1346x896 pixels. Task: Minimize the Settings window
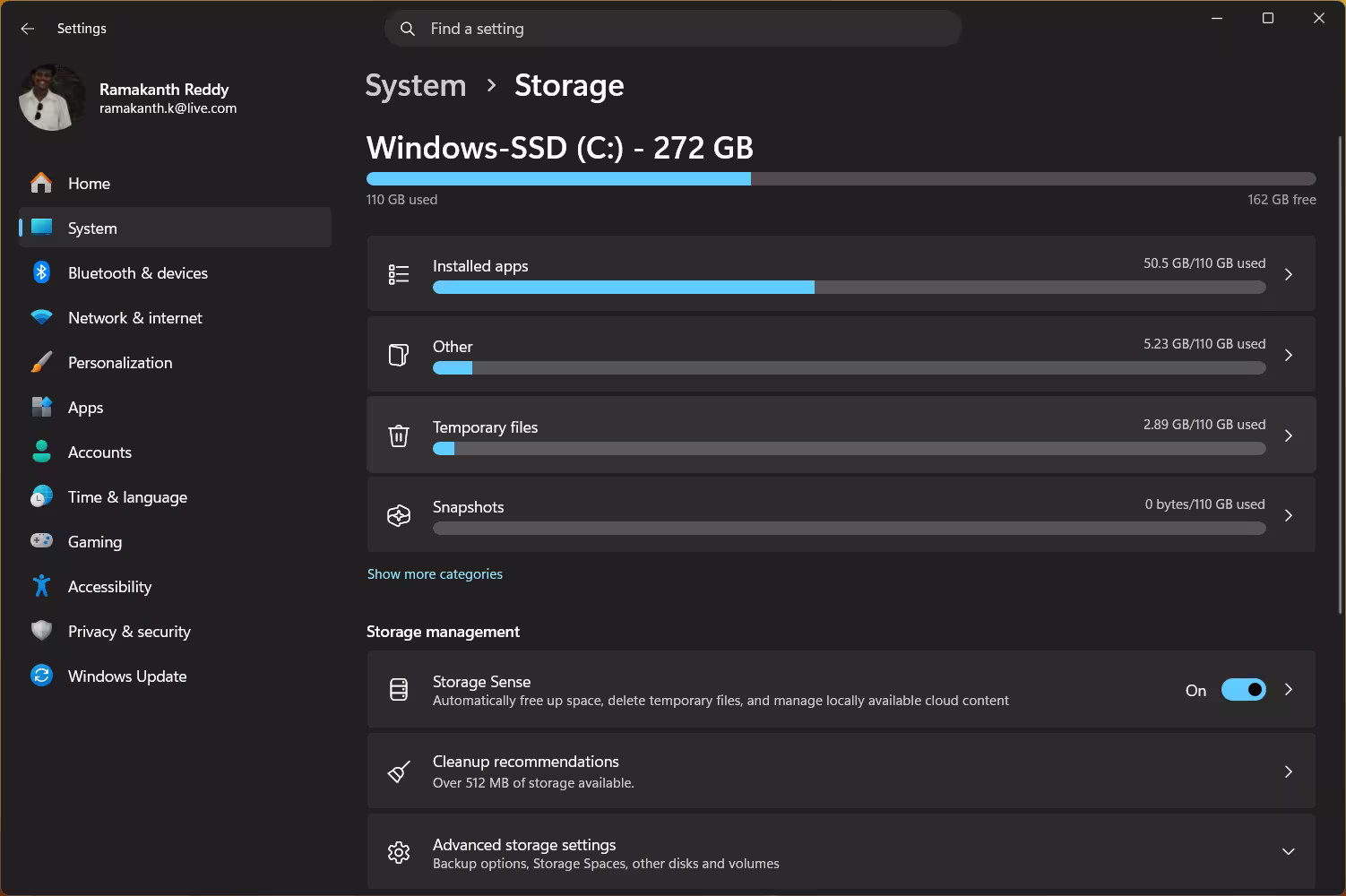(1217, 18)
